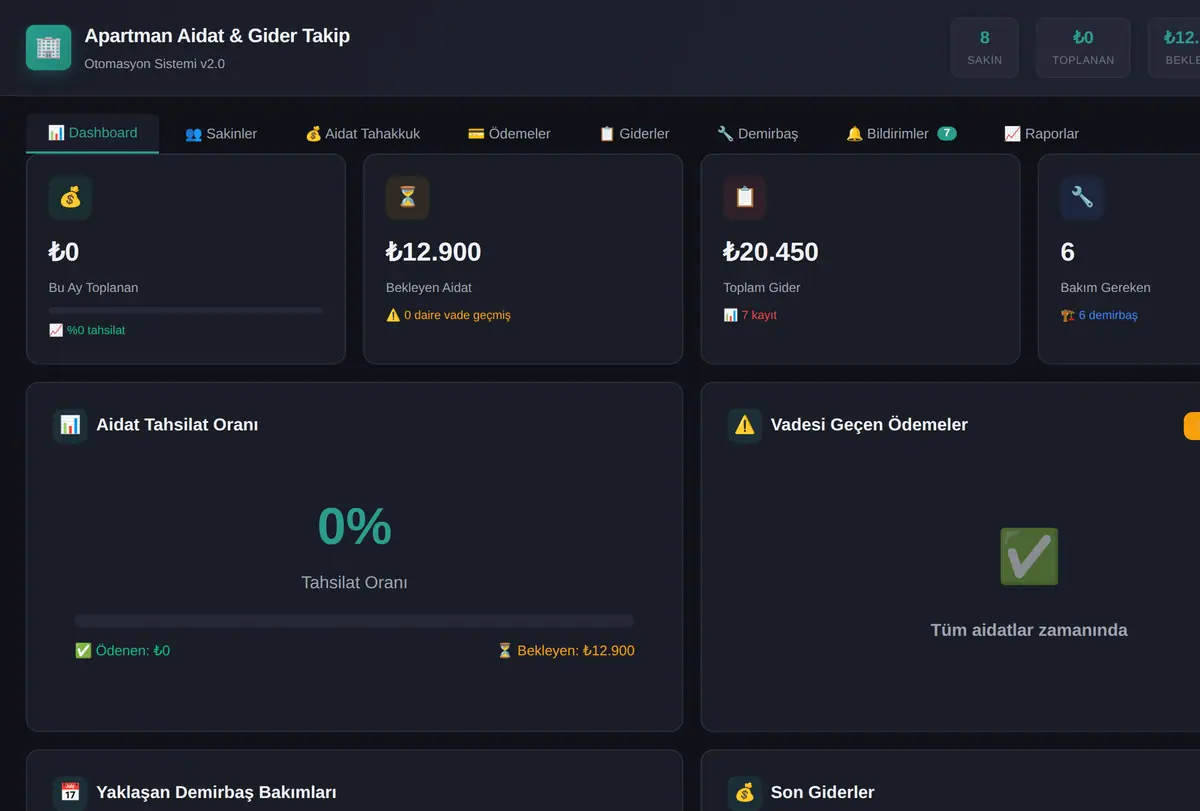The image size is (1200, 811).
Task: Click 'Apartman Aidat & Gider Takip' title
Action: coord(217,36)
